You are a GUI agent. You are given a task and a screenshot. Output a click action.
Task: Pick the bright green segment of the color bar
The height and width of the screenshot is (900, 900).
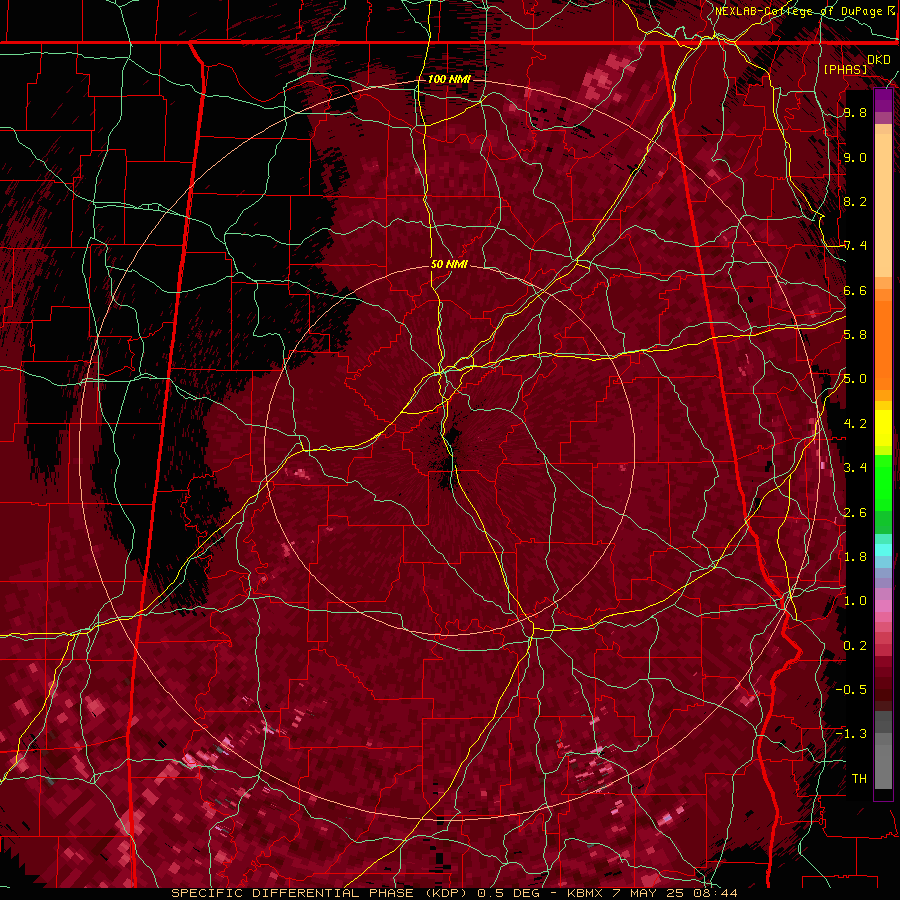(883, 482)
